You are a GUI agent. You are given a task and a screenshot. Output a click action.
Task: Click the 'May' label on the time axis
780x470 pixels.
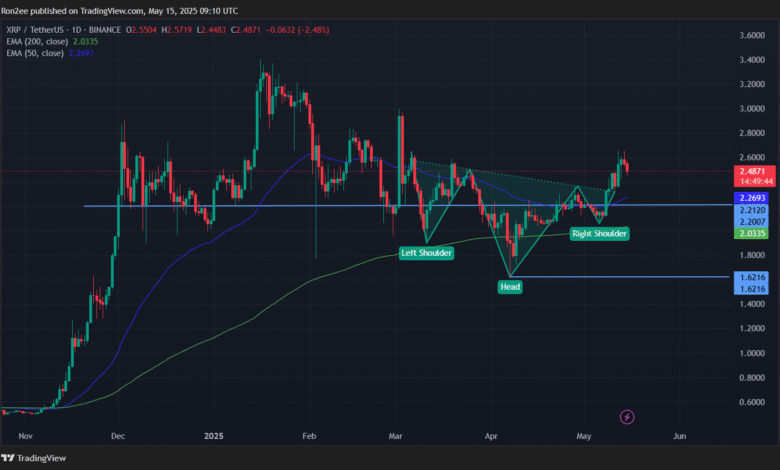click(x=584, y=436)
